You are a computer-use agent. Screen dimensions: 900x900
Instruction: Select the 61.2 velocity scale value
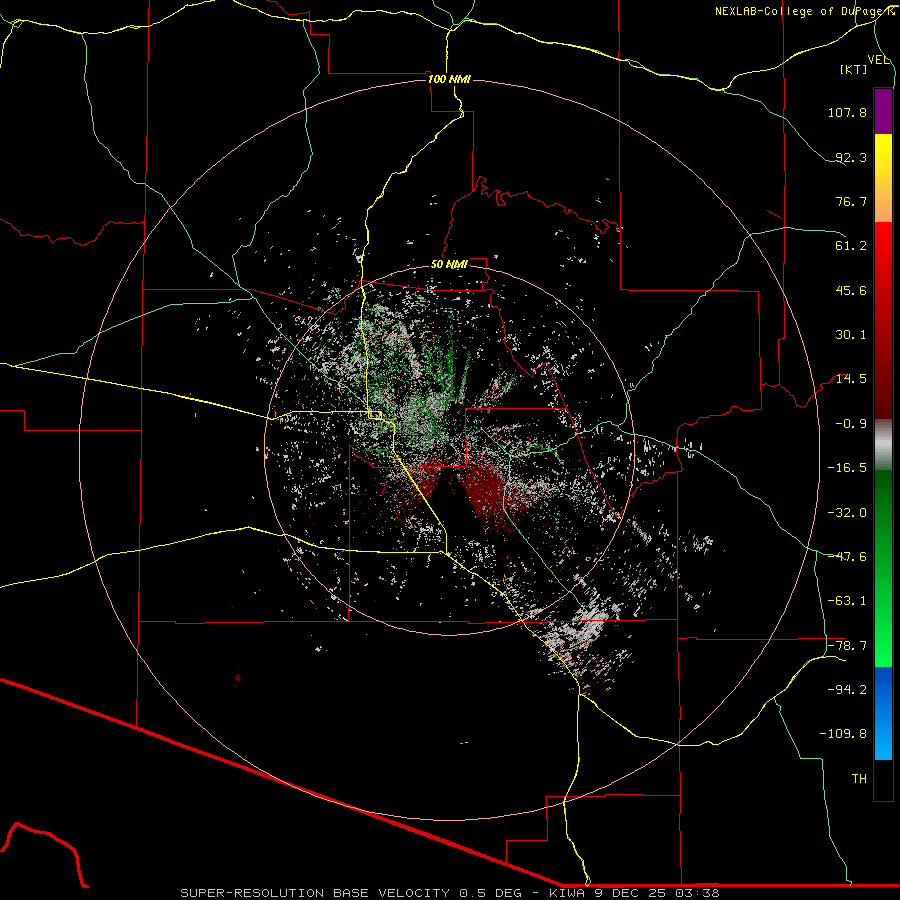pyautogui.click(x=851, y=246)
